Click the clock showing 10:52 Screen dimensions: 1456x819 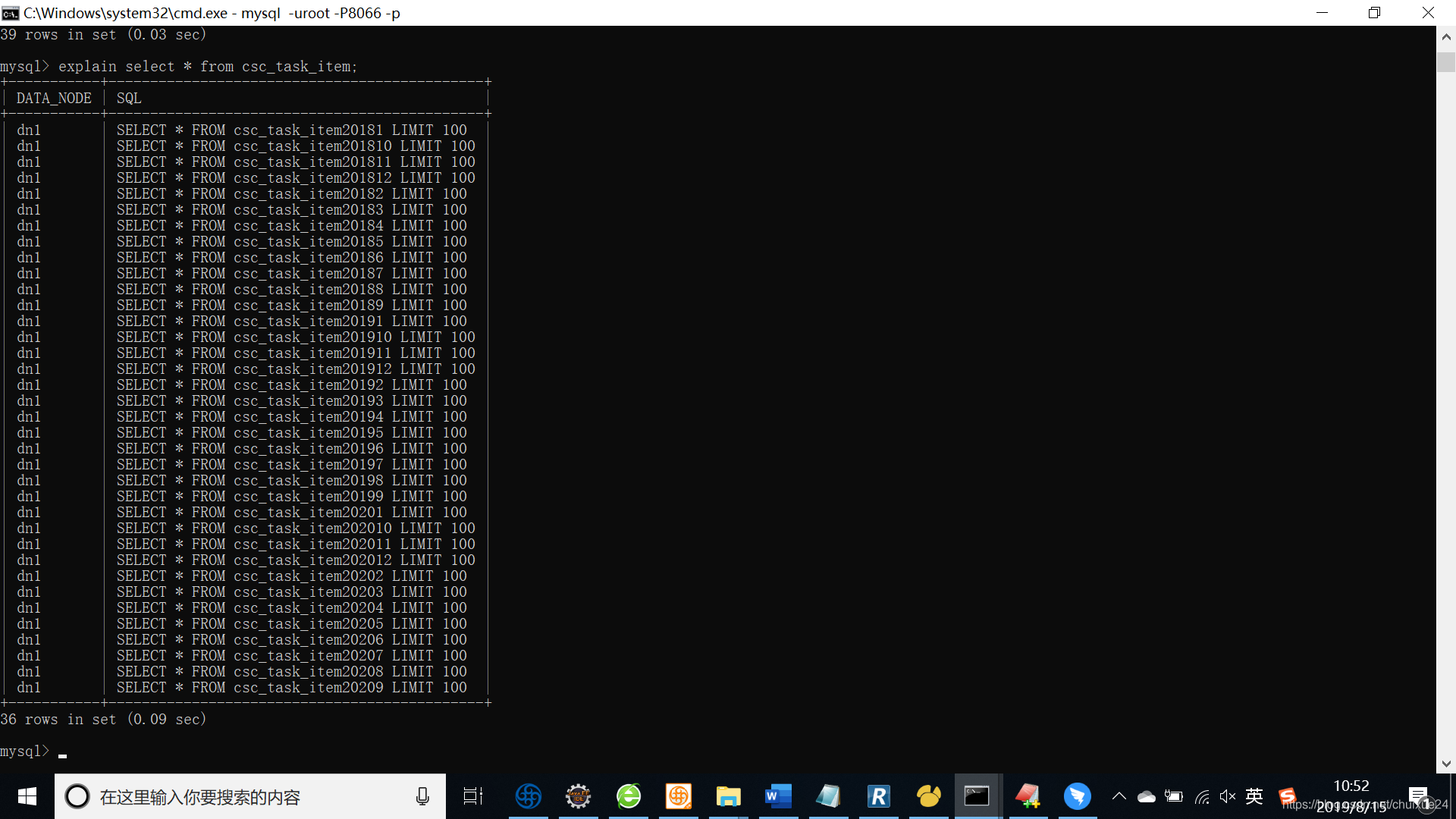tap(1351, 786)
